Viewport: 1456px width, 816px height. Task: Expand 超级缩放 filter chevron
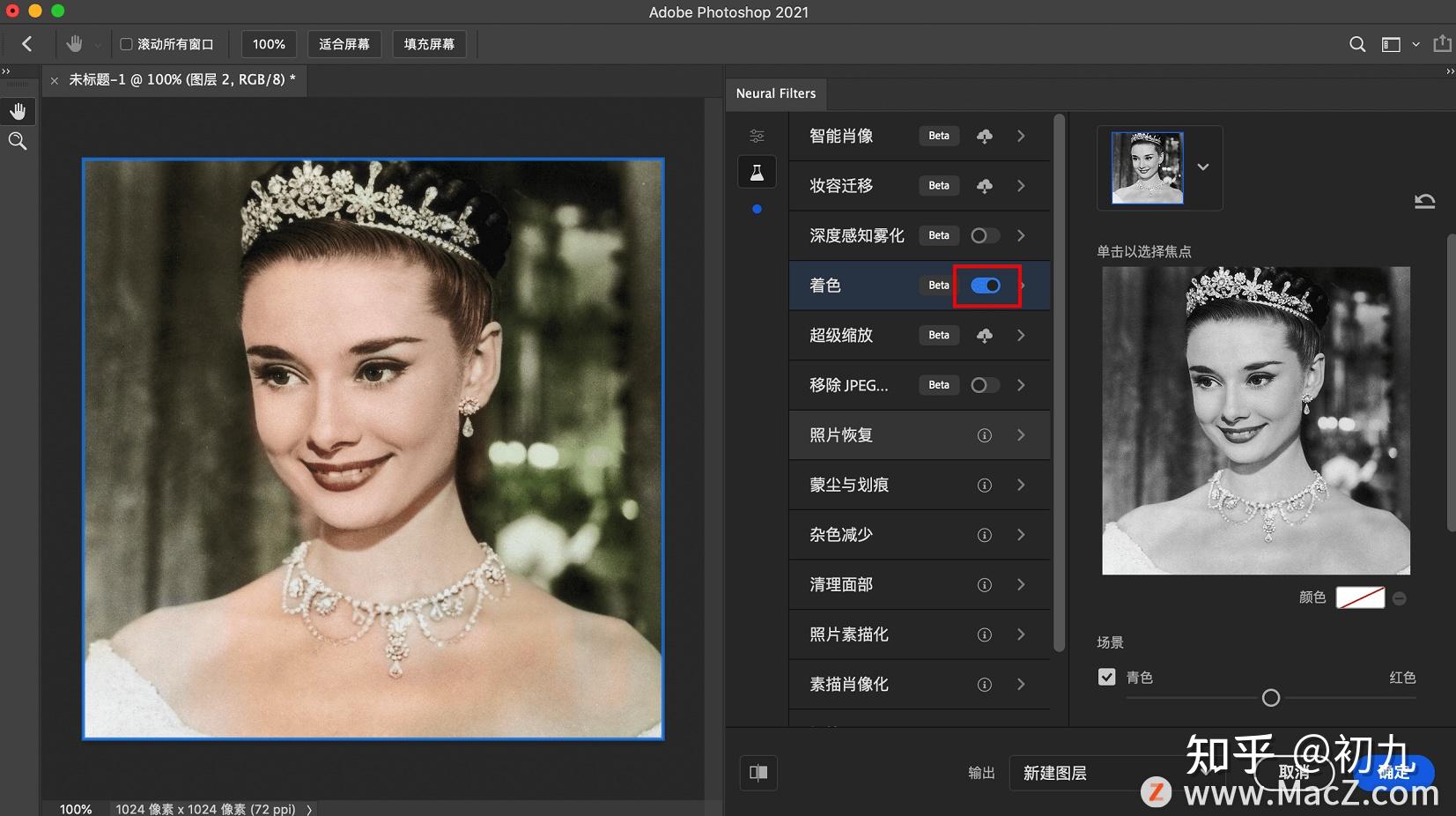pyautogui.click(x=1021, y=336)
